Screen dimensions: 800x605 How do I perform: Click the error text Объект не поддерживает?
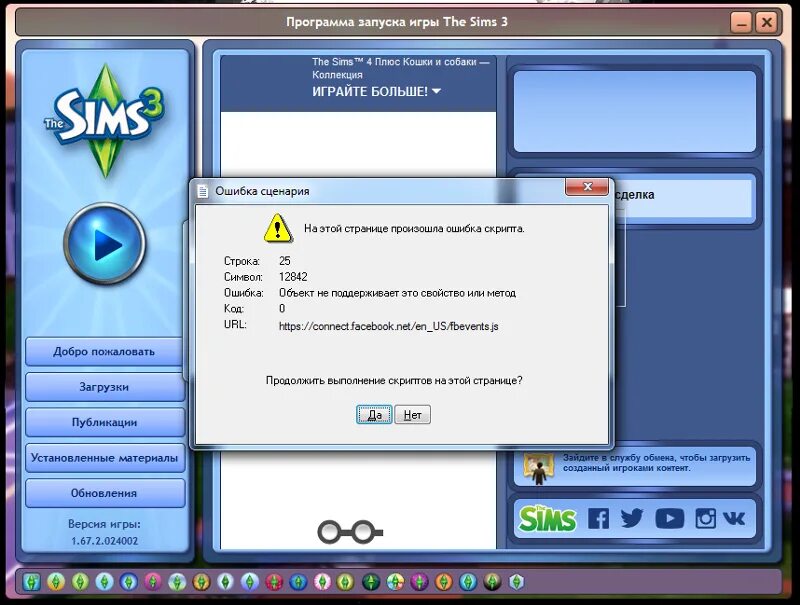coord(397,293)
